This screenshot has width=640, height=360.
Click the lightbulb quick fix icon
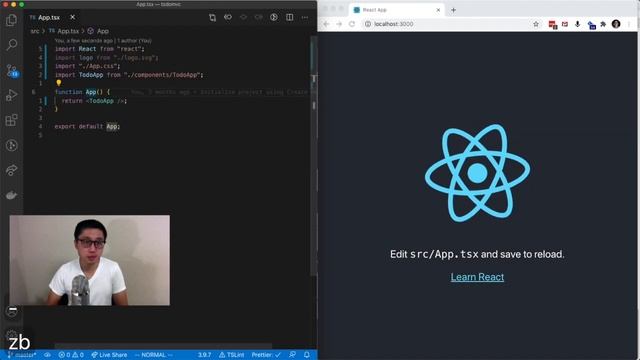[59, 83]
